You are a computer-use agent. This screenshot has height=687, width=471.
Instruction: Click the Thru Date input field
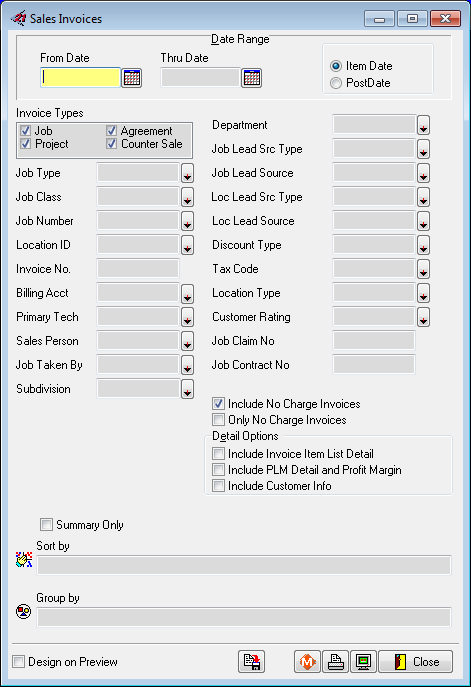[201, 78]
